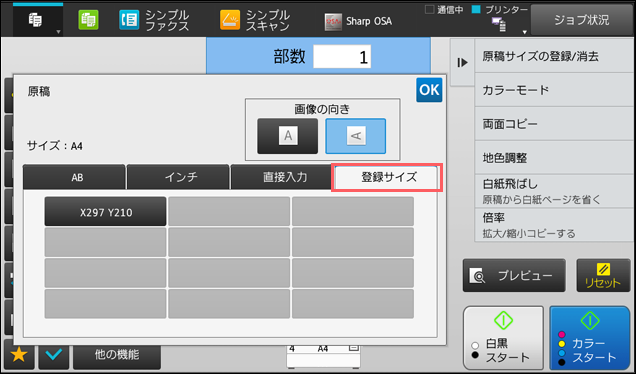Switch to the インチ tab
636x374 pixels.
coord(178,177)
